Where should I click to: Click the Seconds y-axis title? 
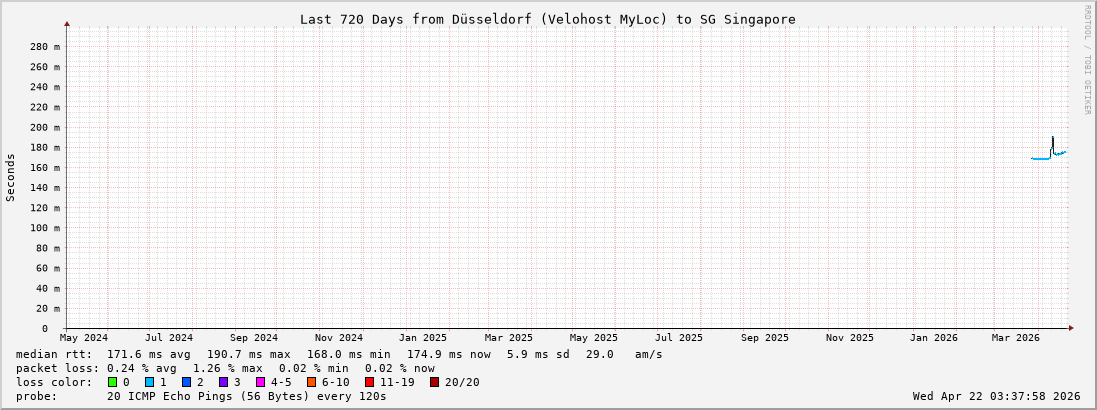coord(11,177)
